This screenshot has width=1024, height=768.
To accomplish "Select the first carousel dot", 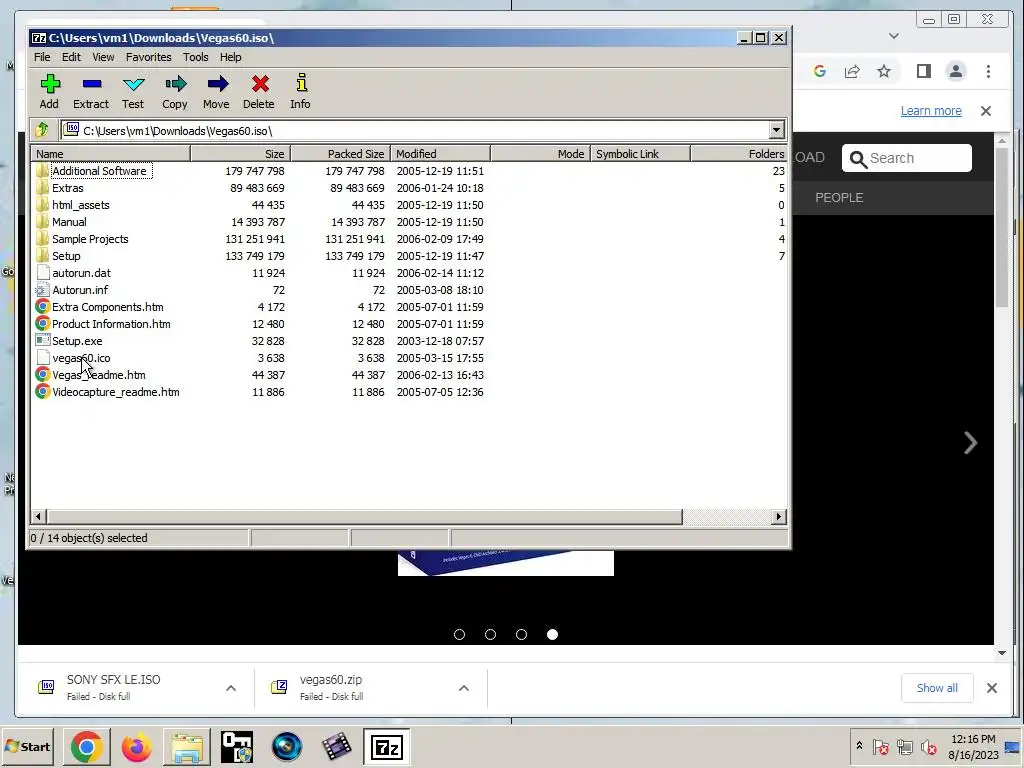I will tap(459, 635).
